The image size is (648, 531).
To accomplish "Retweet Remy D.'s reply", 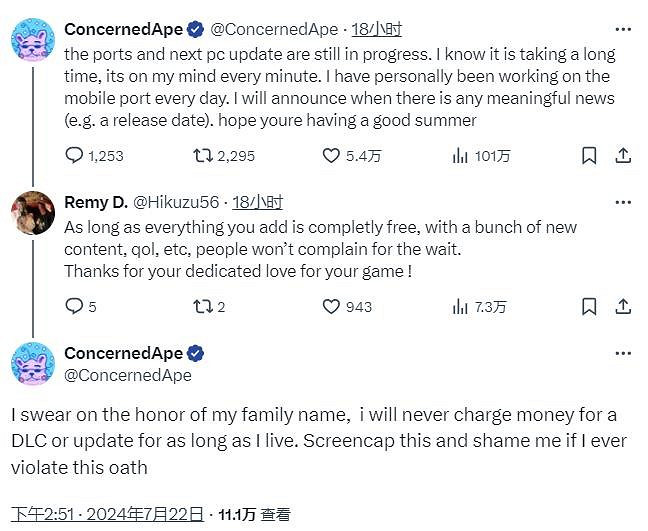I will click(x=203, y=307).
